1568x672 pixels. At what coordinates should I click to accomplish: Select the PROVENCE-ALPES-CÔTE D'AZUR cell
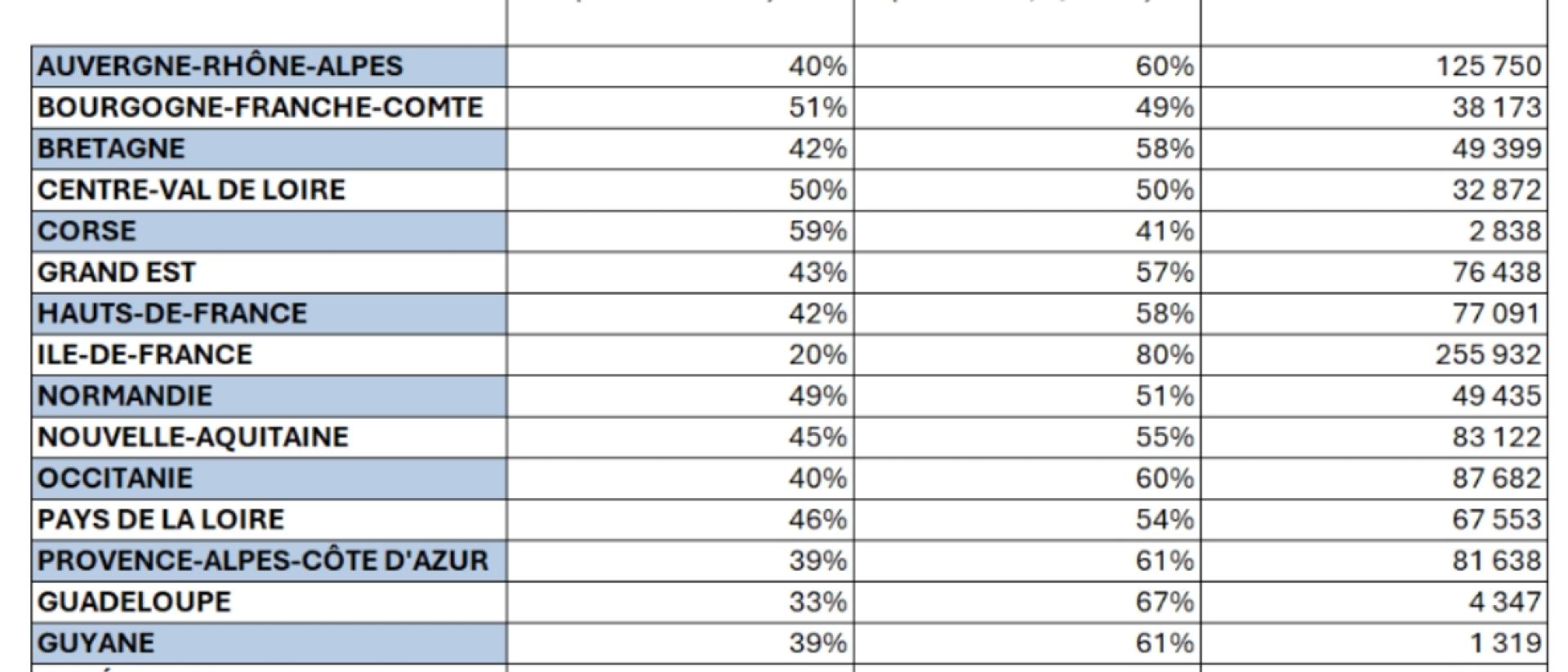(263, 561)
